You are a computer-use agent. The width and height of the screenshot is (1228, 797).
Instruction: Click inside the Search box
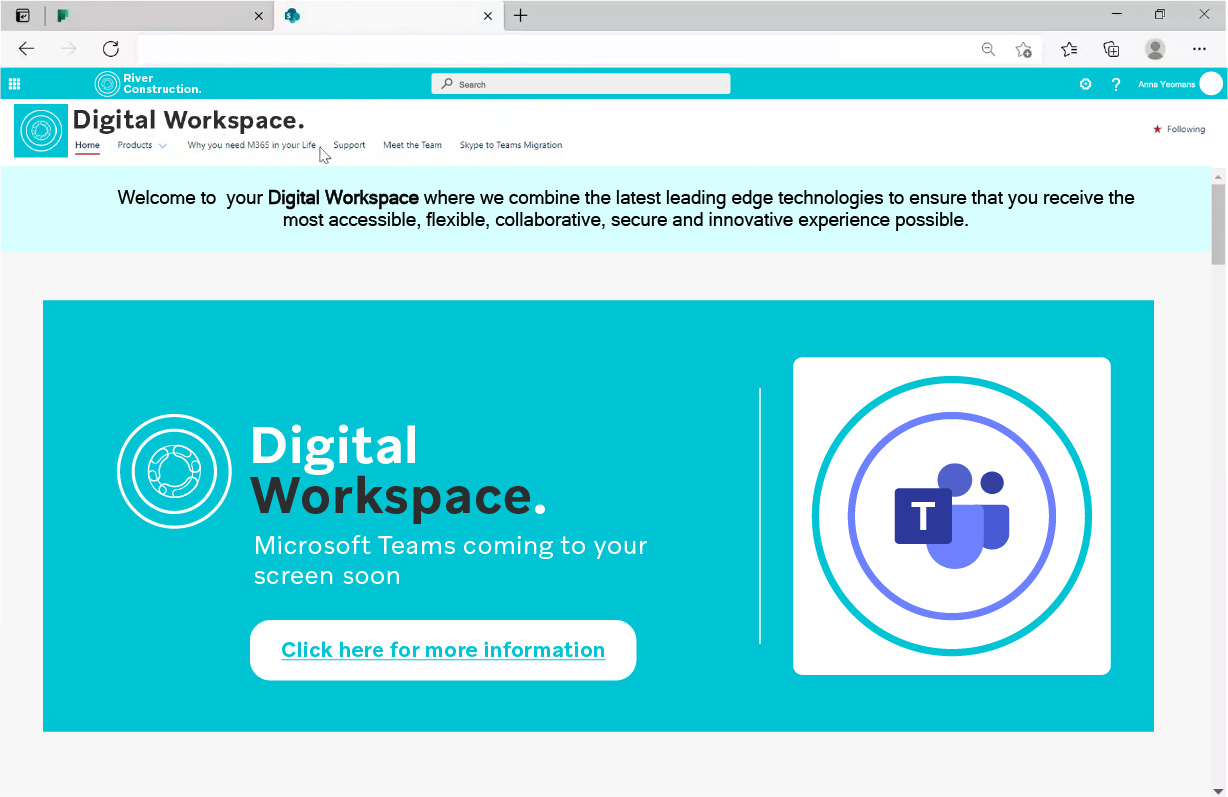[580, 83]
